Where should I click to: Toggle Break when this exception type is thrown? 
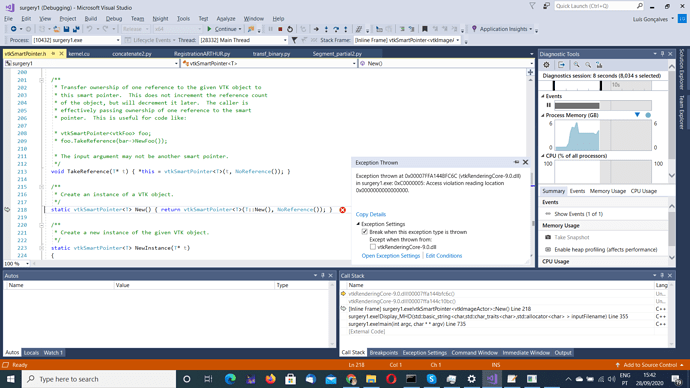click(364, 232)
